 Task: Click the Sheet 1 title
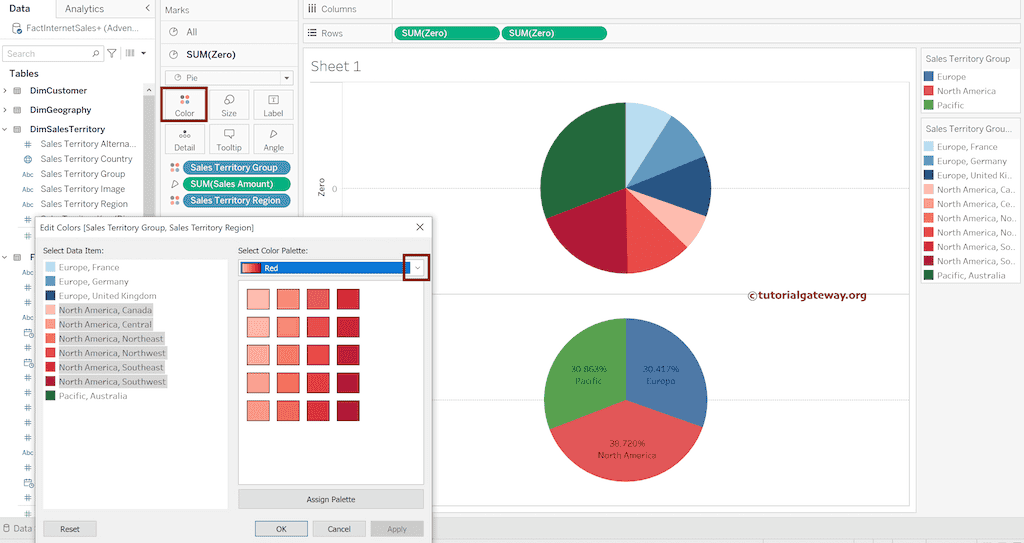point(336,66)
